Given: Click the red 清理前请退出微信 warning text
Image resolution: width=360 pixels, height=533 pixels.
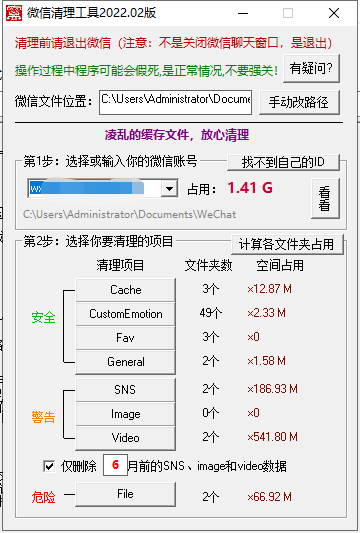Looking at the screenshot, I should (x=173, y=43).
